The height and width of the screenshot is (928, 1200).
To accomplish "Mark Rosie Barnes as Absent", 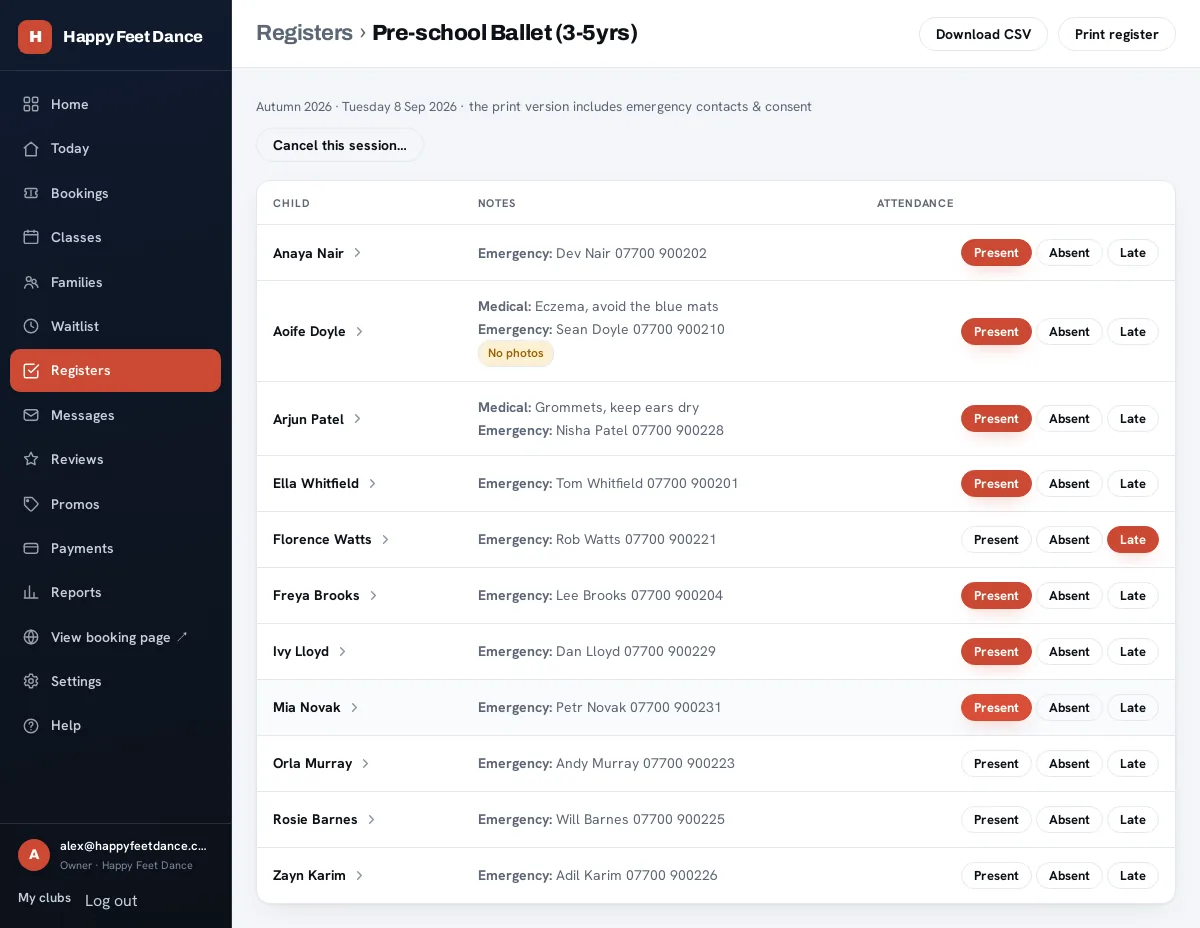I will click(x=1069, y=820).
